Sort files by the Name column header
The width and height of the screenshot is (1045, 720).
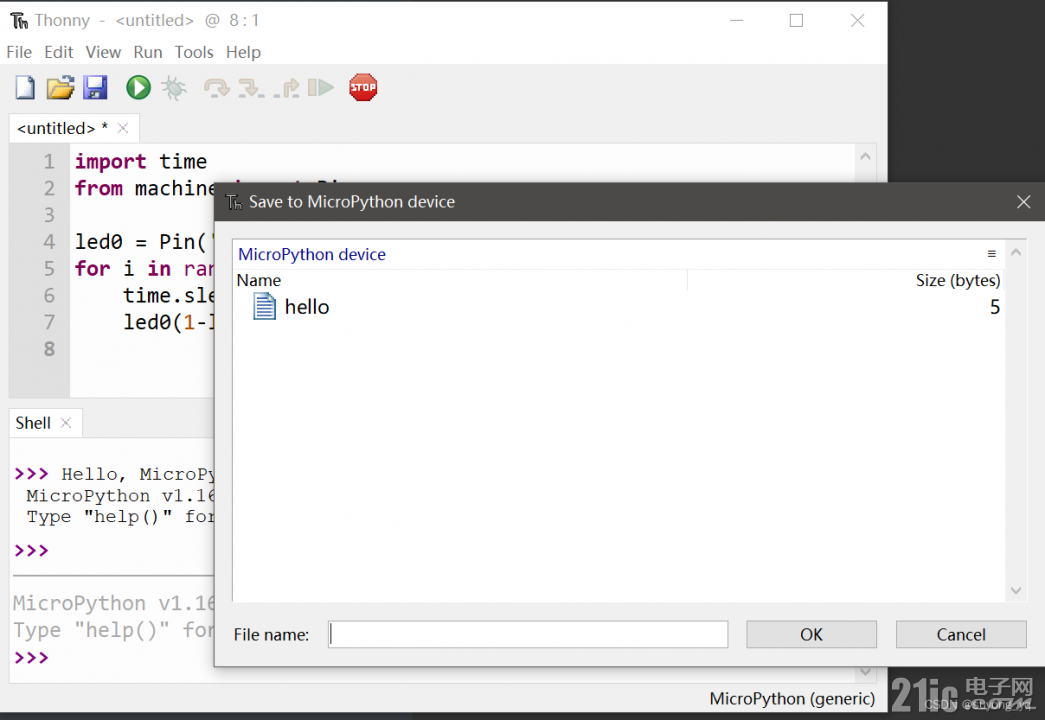click(x=259, y=280)
